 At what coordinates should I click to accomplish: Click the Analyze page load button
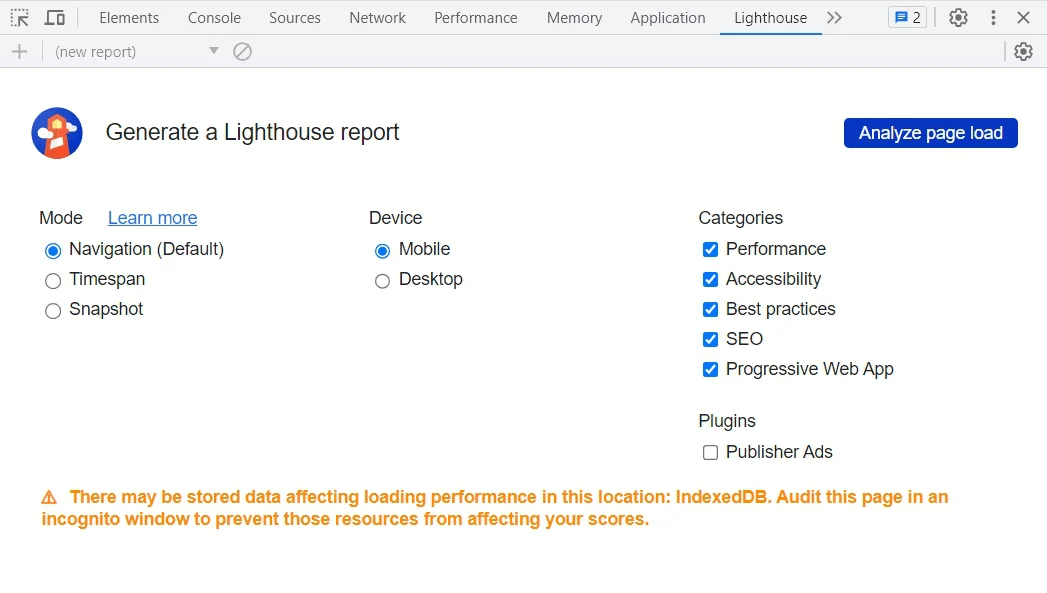[930, 133]
